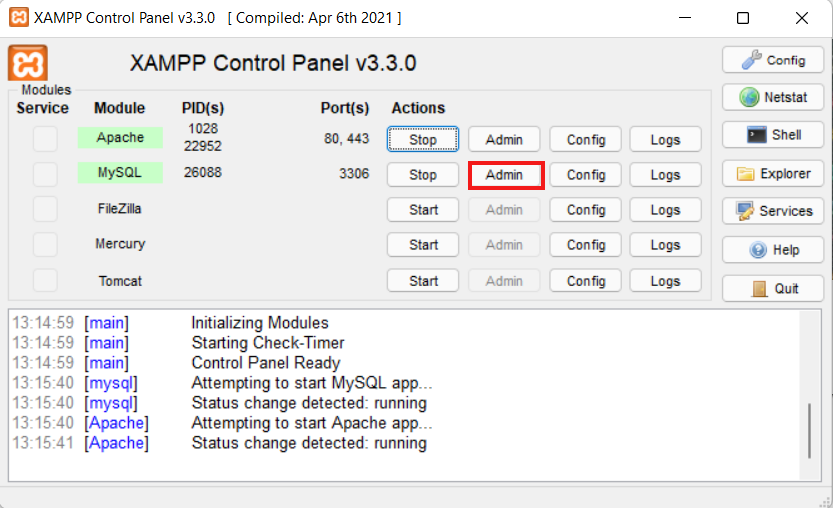
Task: Click the Tomcat module label
Action: point(120,281)
